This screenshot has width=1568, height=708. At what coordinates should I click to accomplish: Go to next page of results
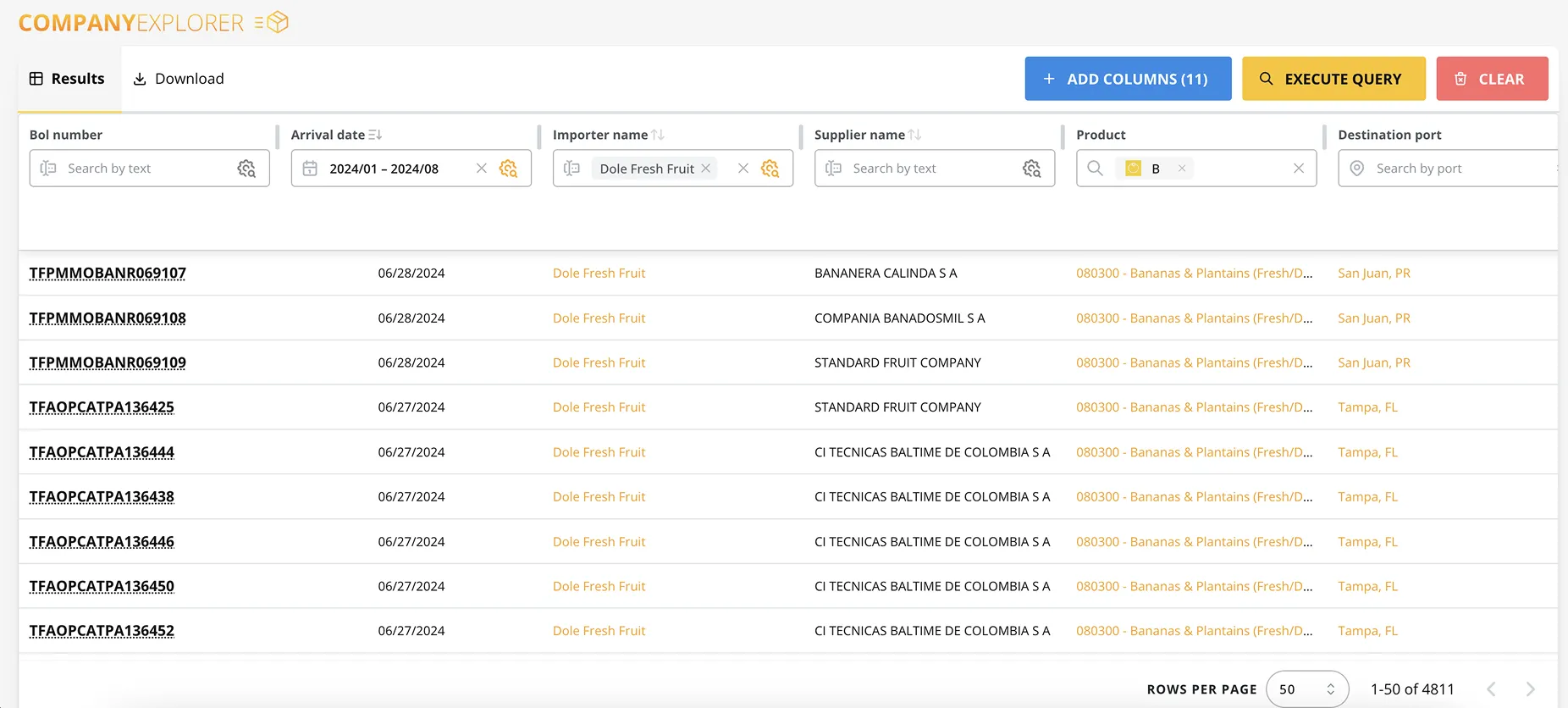point(1530,689)
